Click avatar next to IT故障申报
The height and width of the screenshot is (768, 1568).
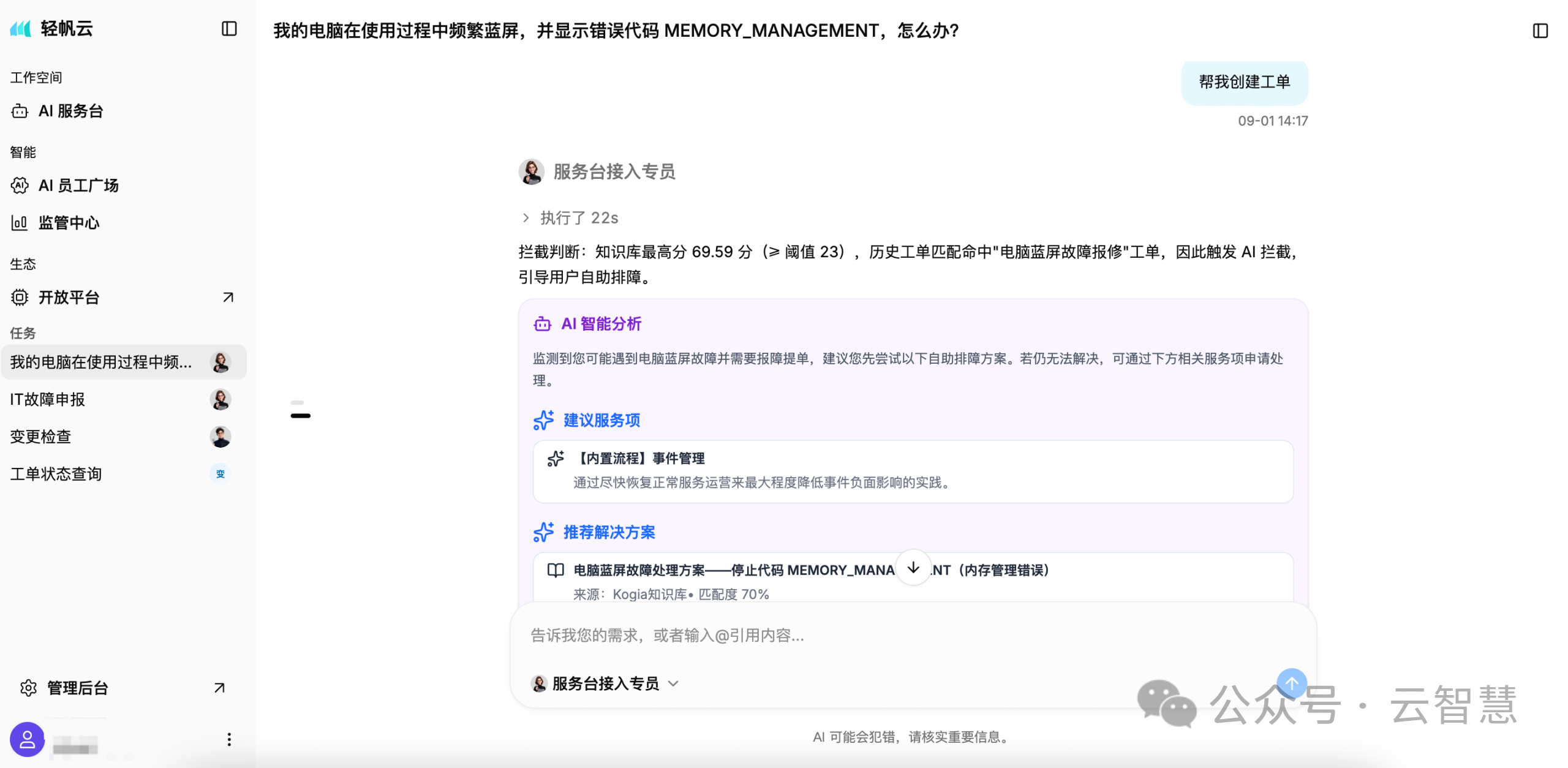(221, 399)
